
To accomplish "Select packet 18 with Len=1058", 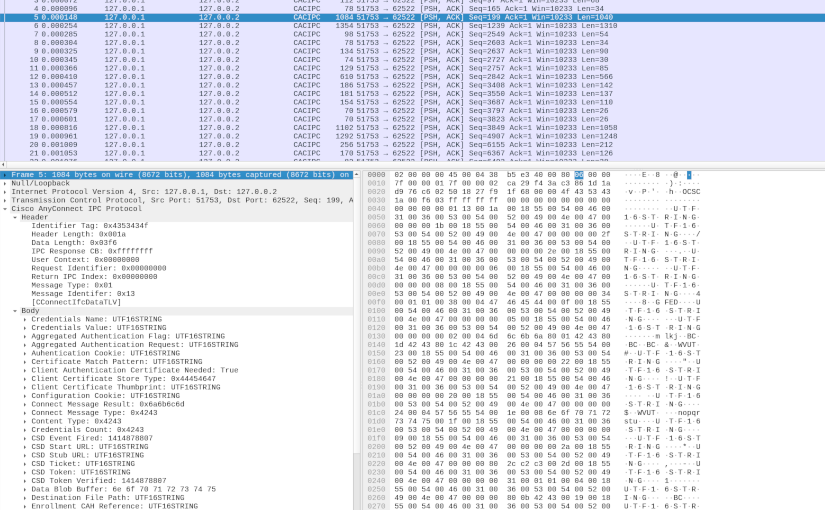I will point(412,128).
